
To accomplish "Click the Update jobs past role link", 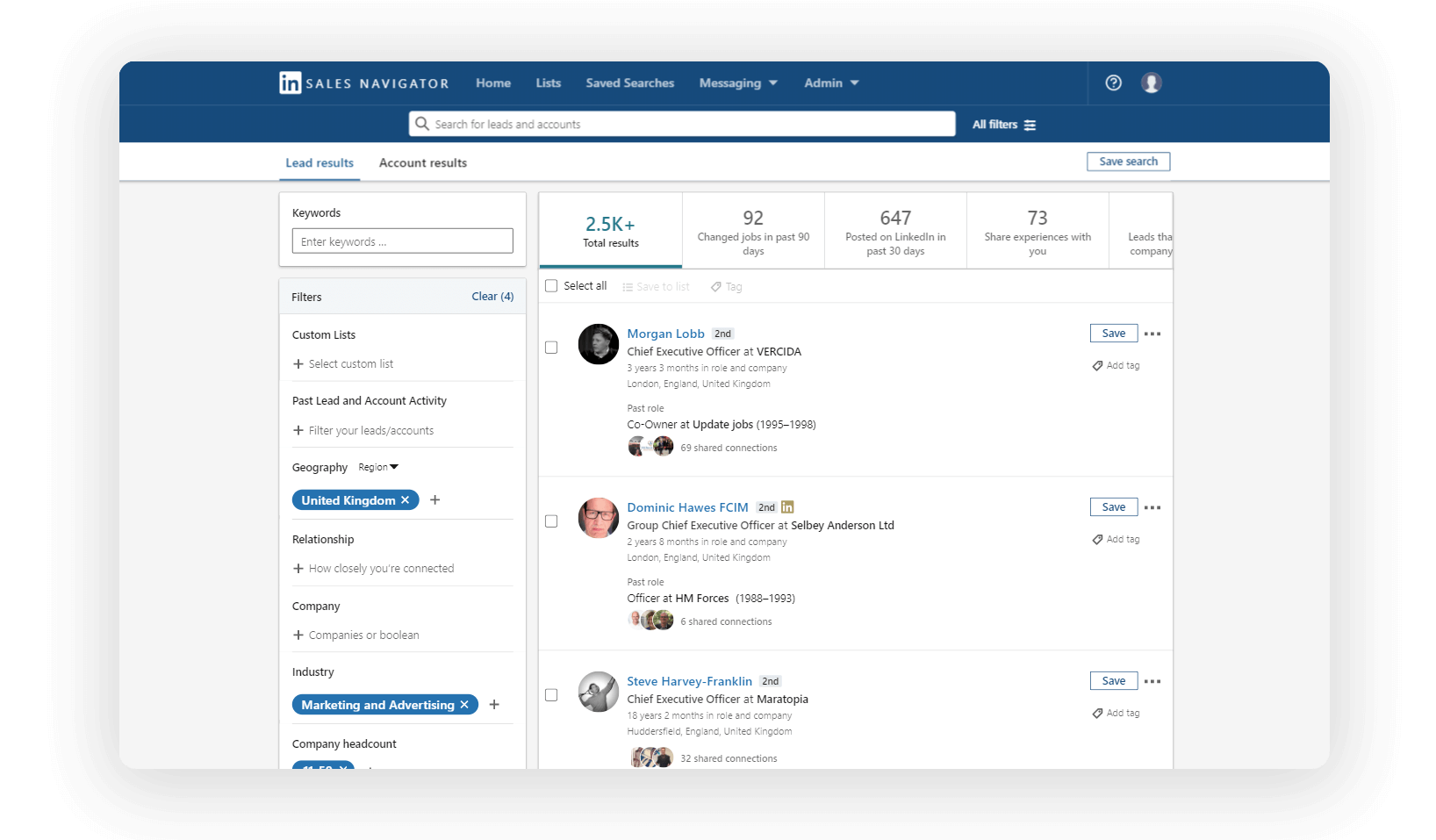I will click(722, 425).
